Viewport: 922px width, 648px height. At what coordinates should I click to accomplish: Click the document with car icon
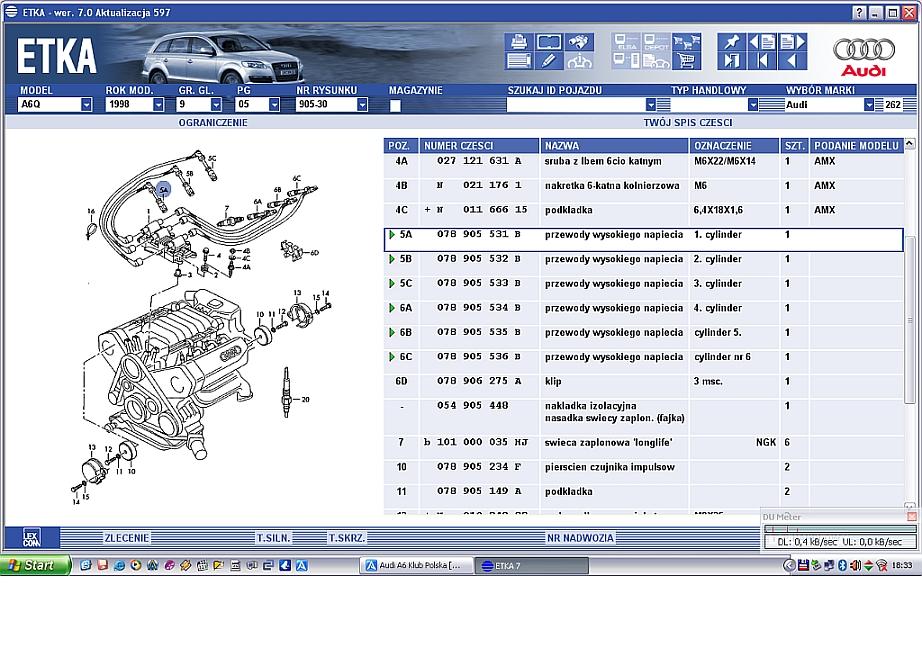[656, 61]
